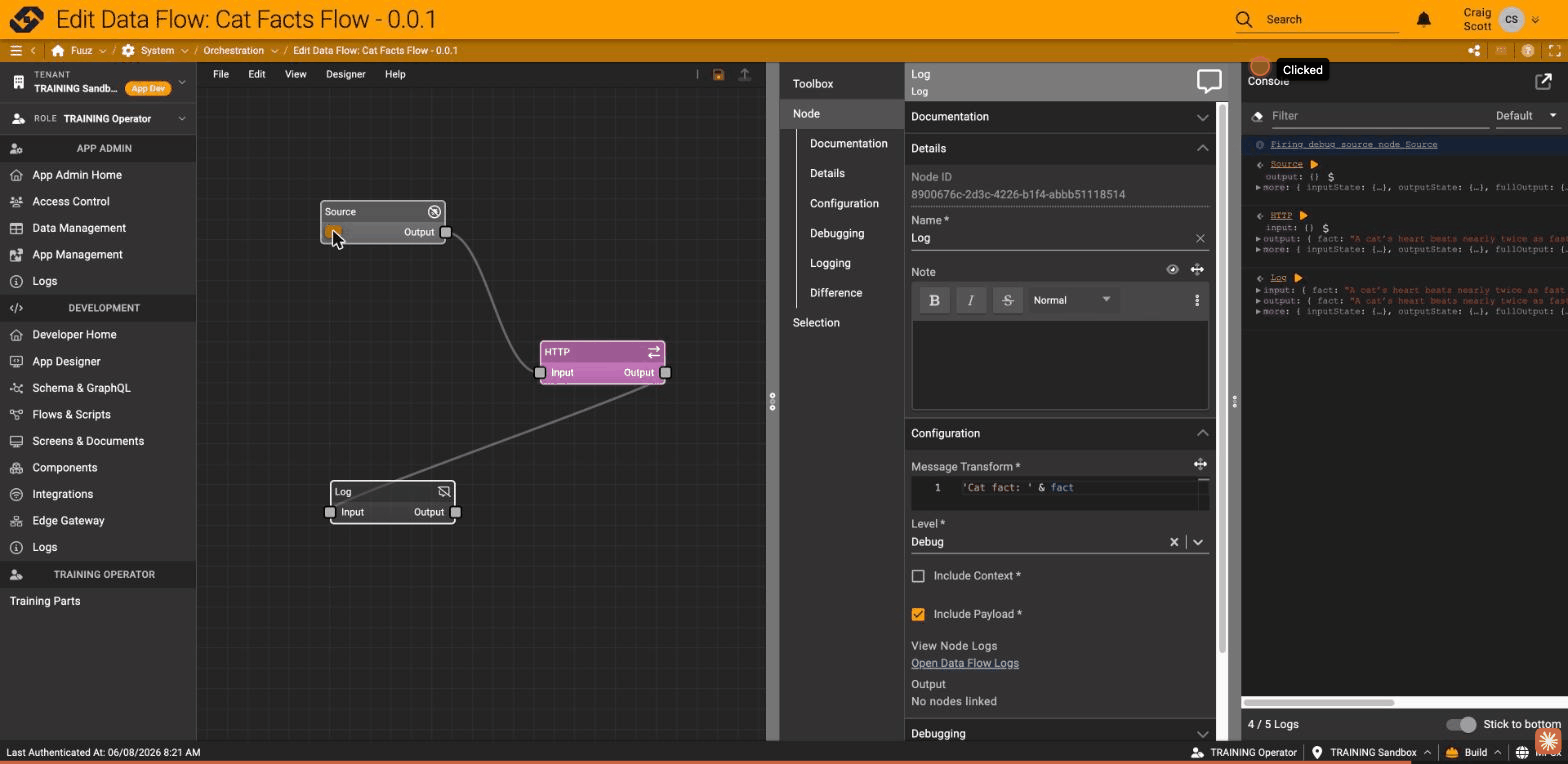Uncheck the Include Payload checkbox
The image size is (1568, 764).
918,614
